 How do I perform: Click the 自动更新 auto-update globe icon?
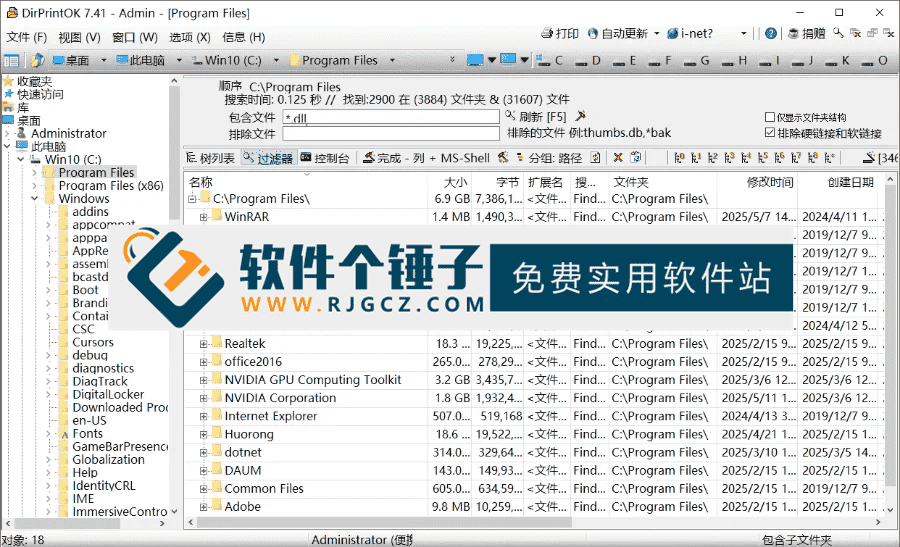[593, 33]
